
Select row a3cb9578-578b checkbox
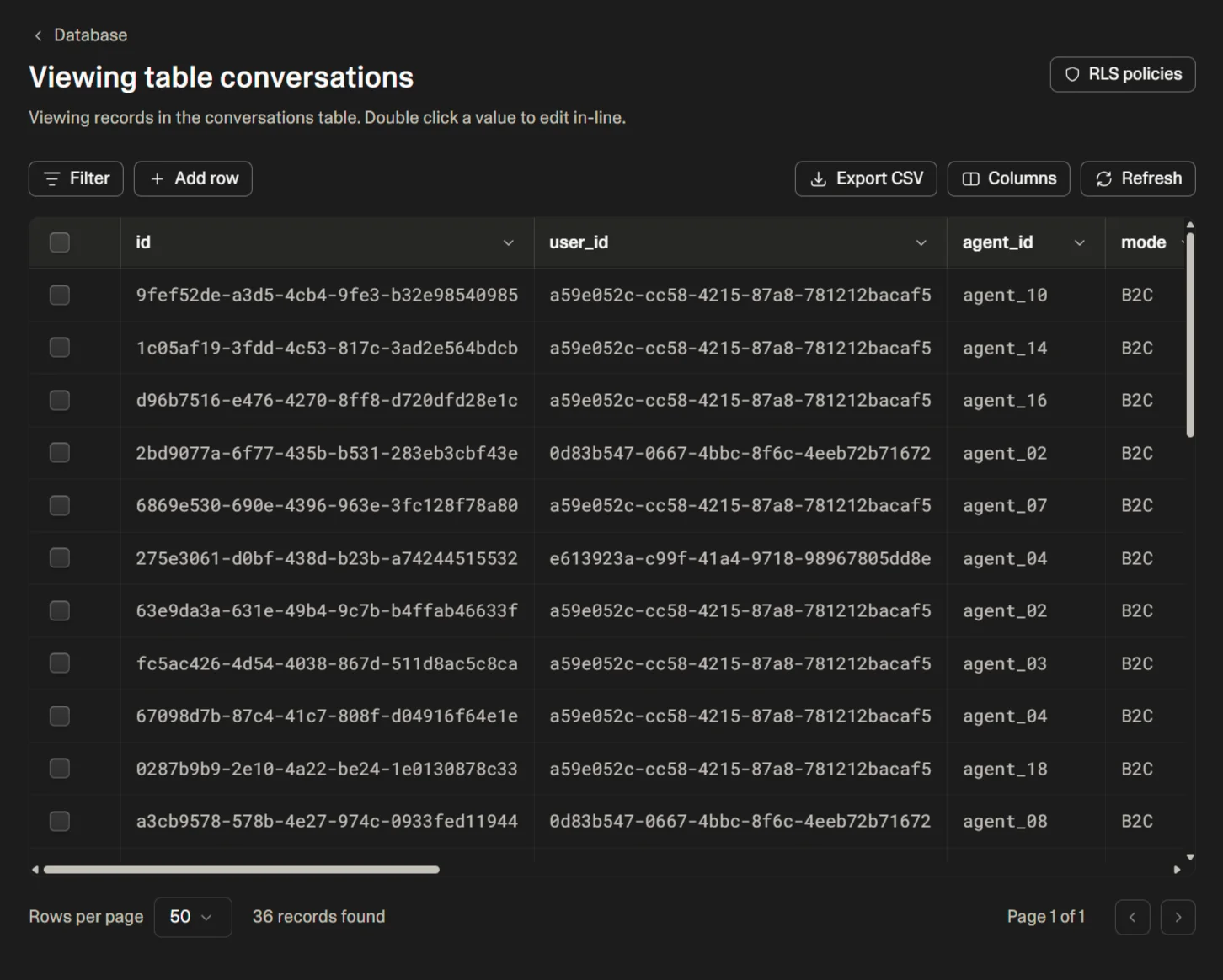[60, 821]
